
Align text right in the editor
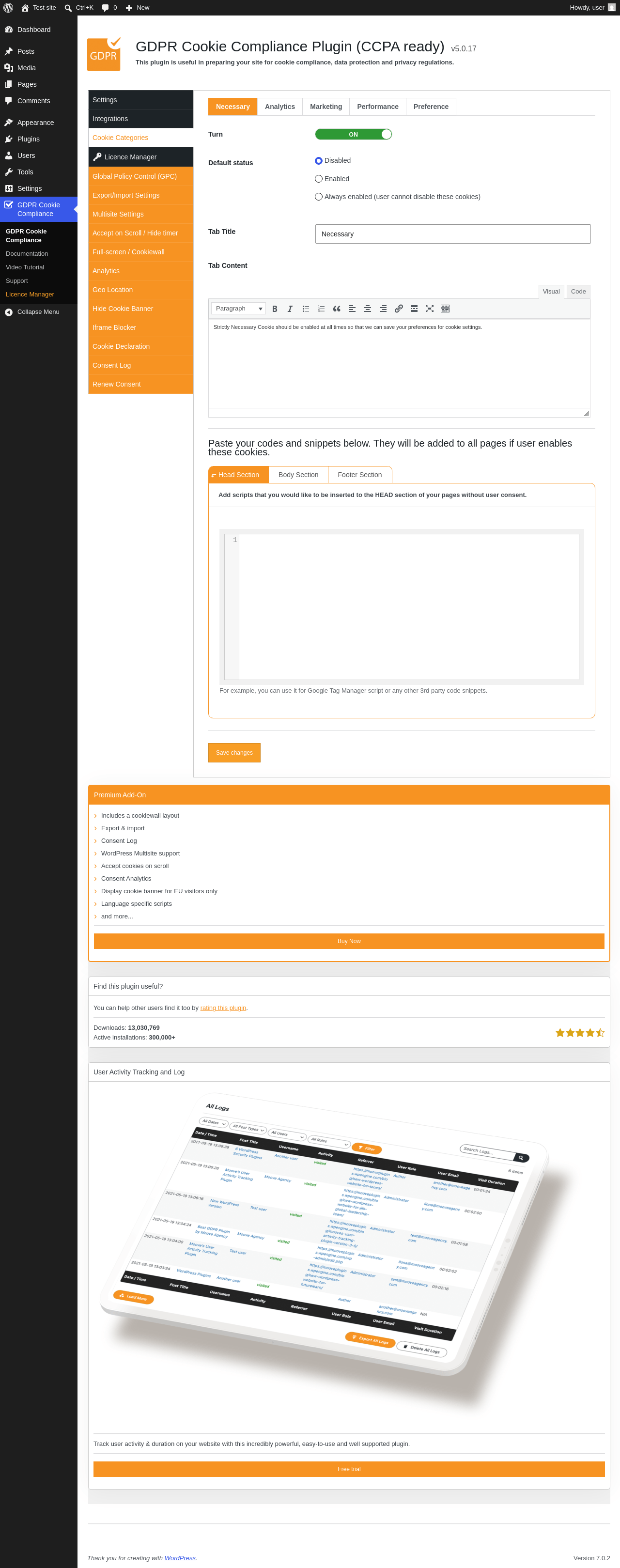(383, 309)
